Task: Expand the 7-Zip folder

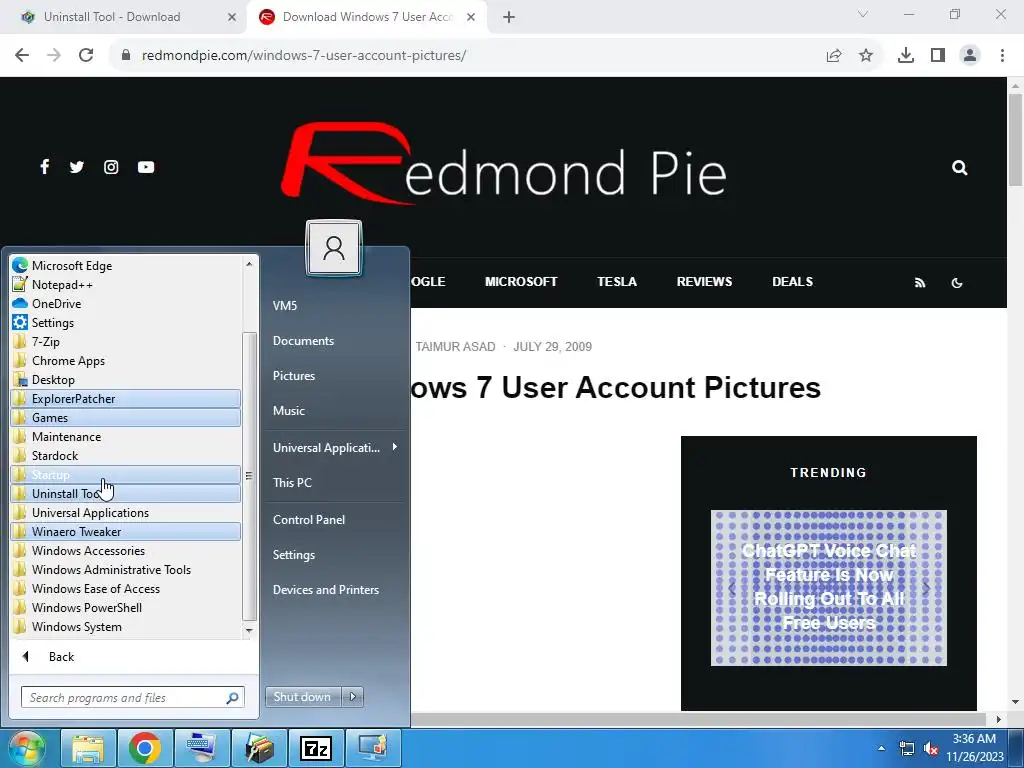Action: [126, 342]
